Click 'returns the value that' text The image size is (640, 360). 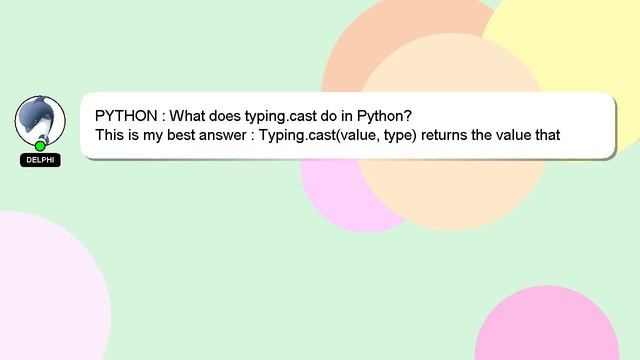[490, 135]
